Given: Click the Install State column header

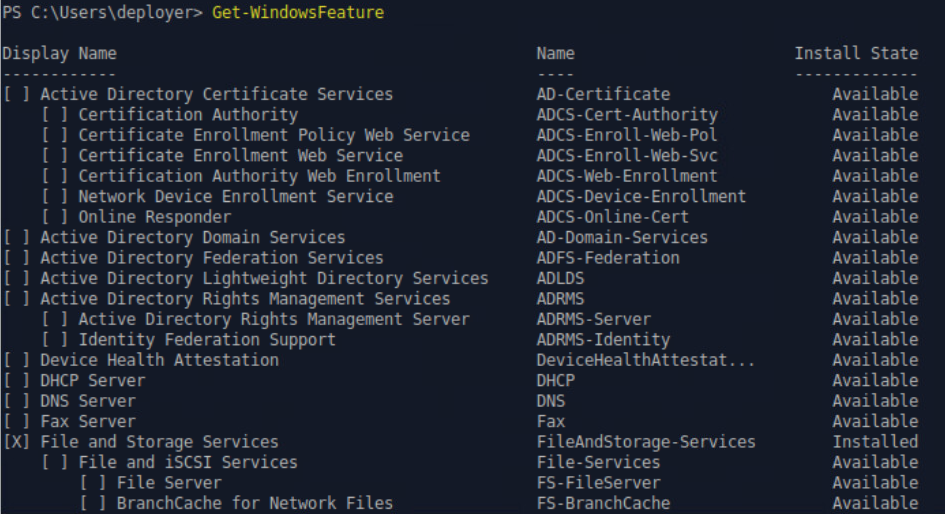Looking at the screenshot, I should pos(855,53).
